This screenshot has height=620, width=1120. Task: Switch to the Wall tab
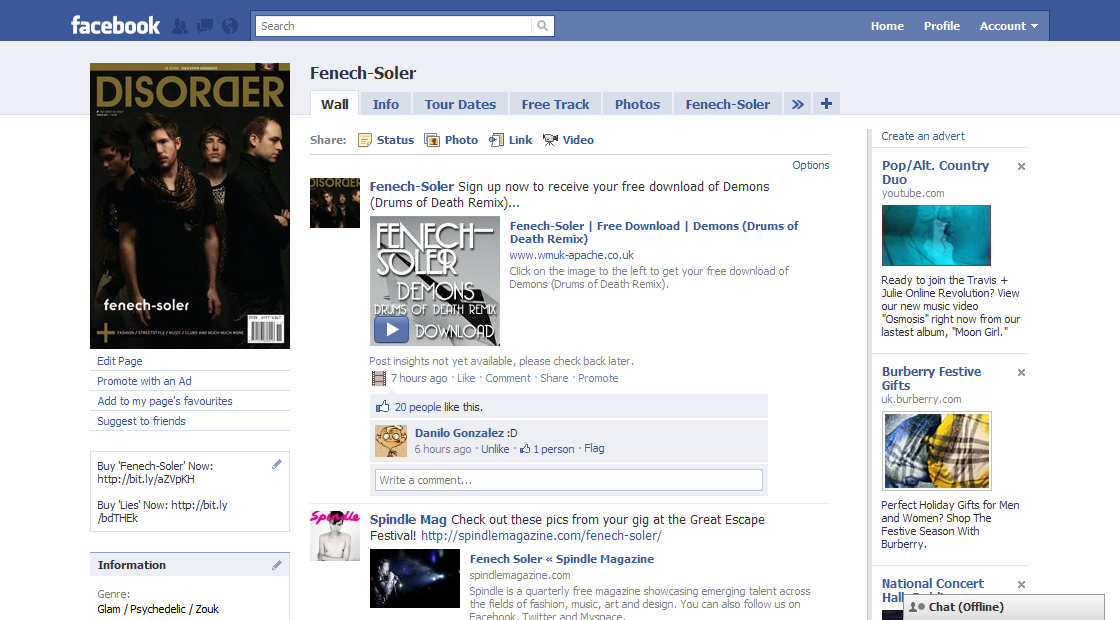(335, 104)
